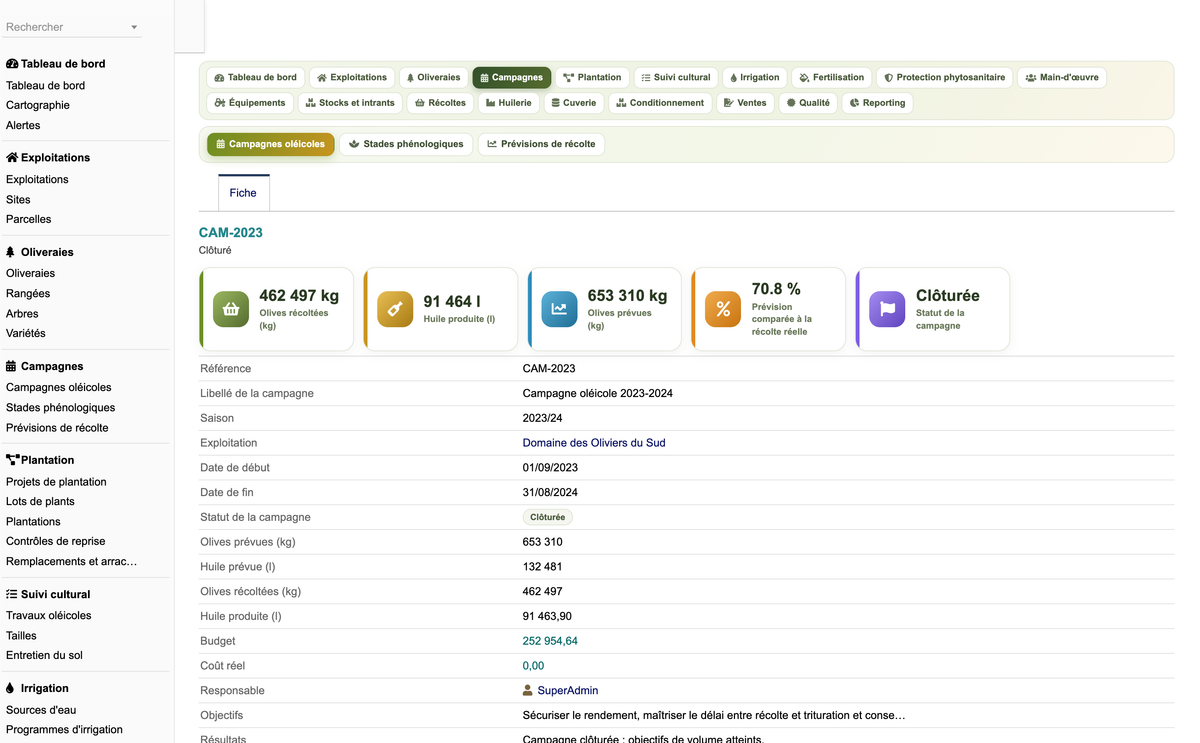Open the Qualité module
The image size is (1200, 743).
(x=808, y=102)
